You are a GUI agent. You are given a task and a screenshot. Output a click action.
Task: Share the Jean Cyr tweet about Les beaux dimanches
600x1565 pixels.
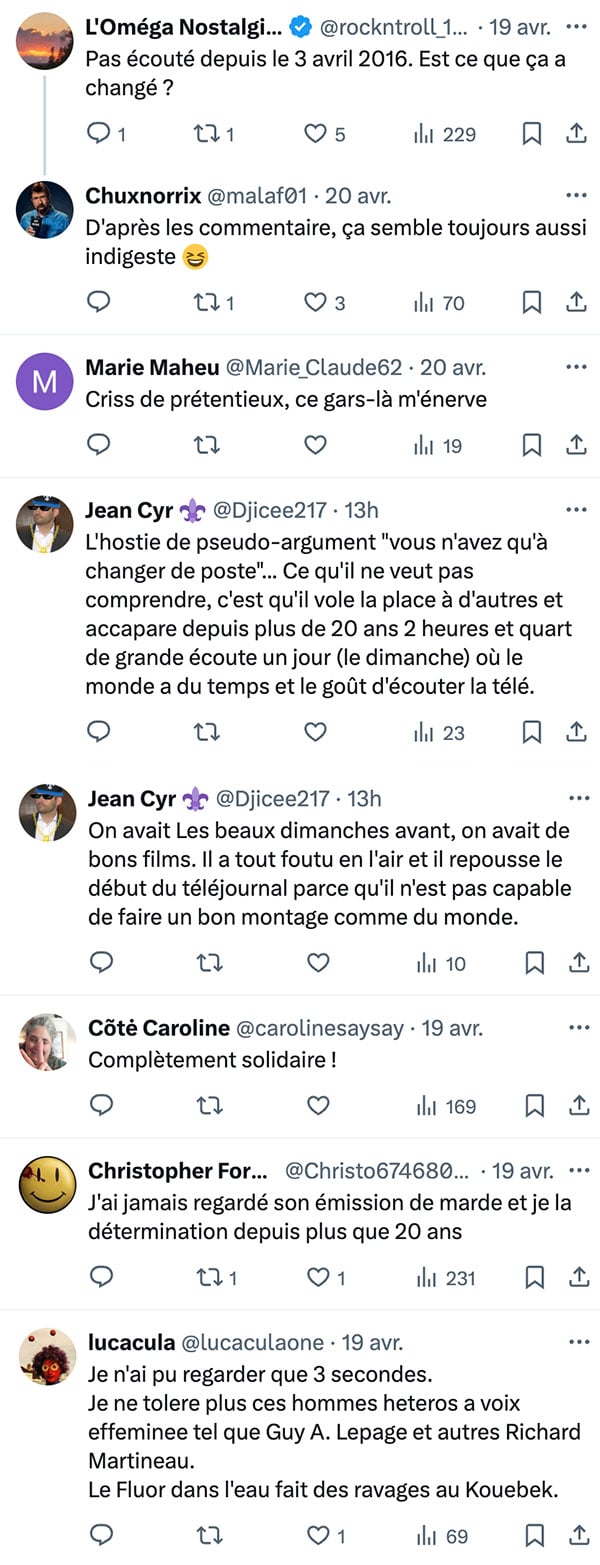[x=579, y=963]
